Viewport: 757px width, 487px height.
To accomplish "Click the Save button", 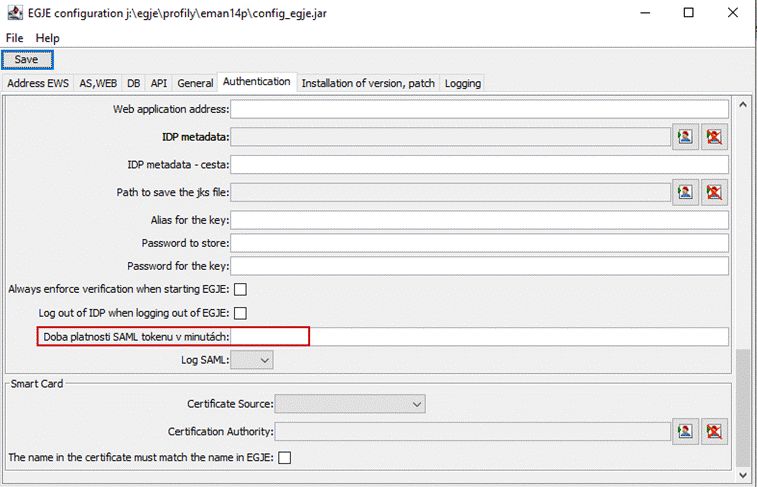I will tap(27, 60).
